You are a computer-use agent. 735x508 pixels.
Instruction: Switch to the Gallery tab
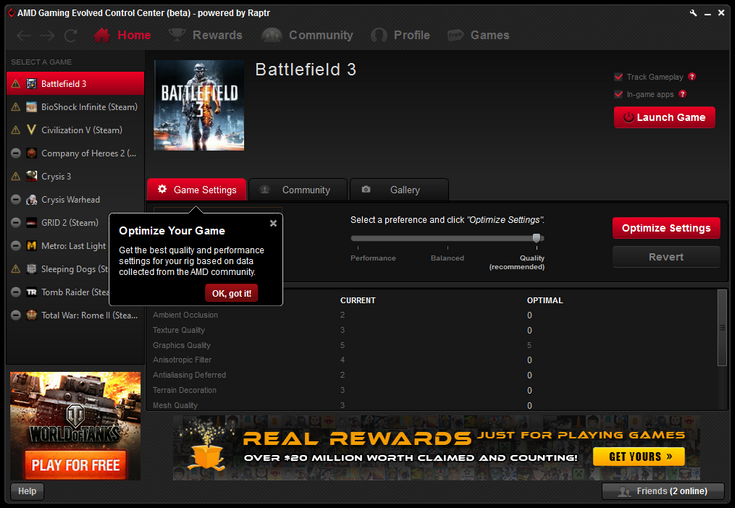click(399, 190)
